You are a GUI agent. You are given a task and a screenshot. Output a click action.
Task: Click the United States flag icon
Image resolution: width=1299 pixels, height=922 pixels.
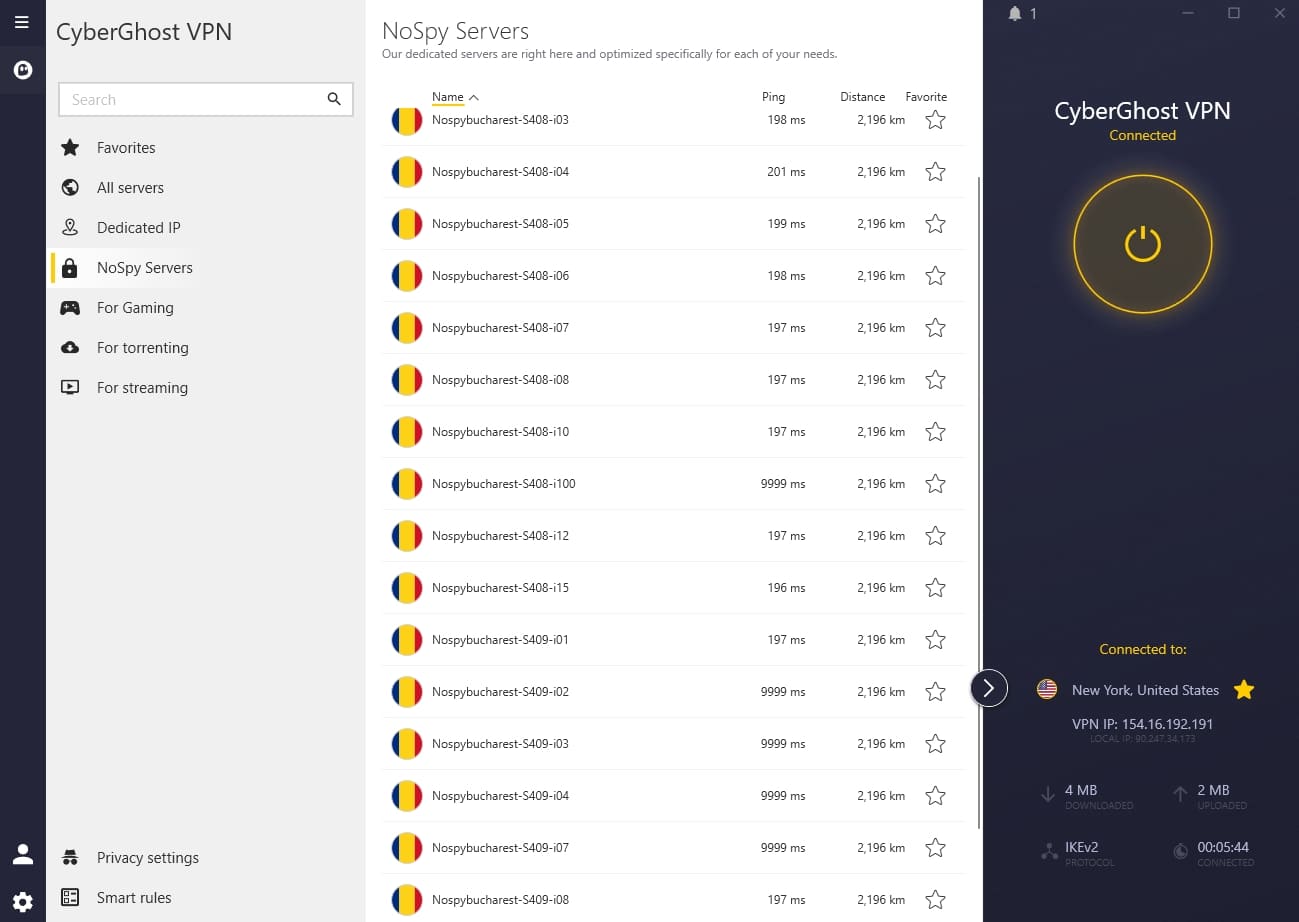pos(1047,689)
